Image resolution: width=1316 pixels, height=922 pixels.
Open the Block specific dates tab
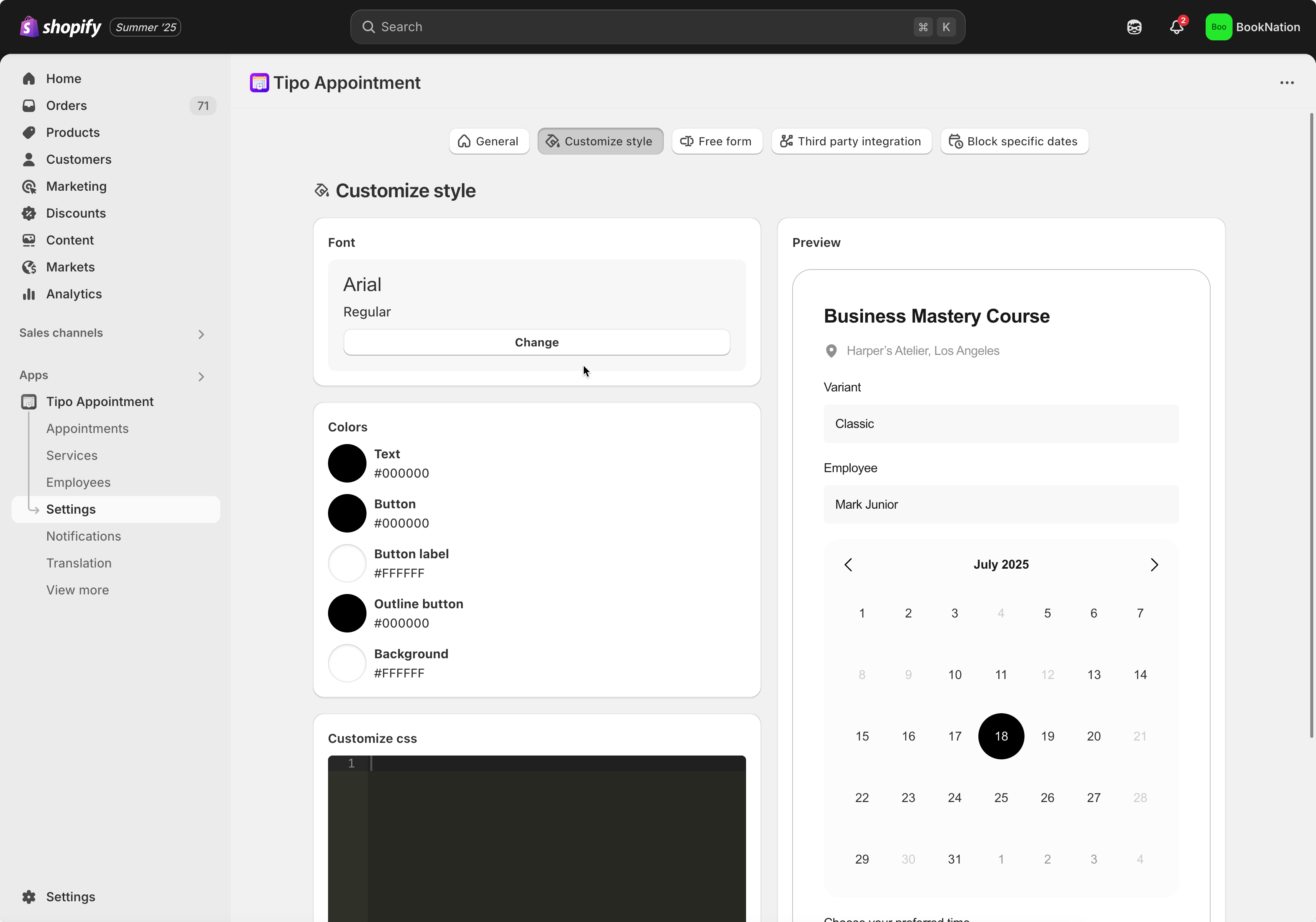pyautogui.click(x=1014, y=141)
